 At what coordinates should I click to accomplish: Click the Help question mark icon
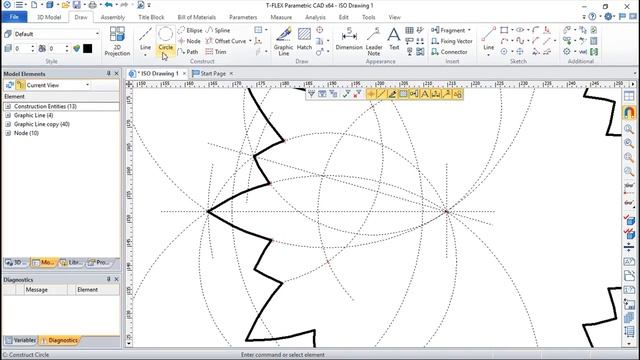pos(592,17)
